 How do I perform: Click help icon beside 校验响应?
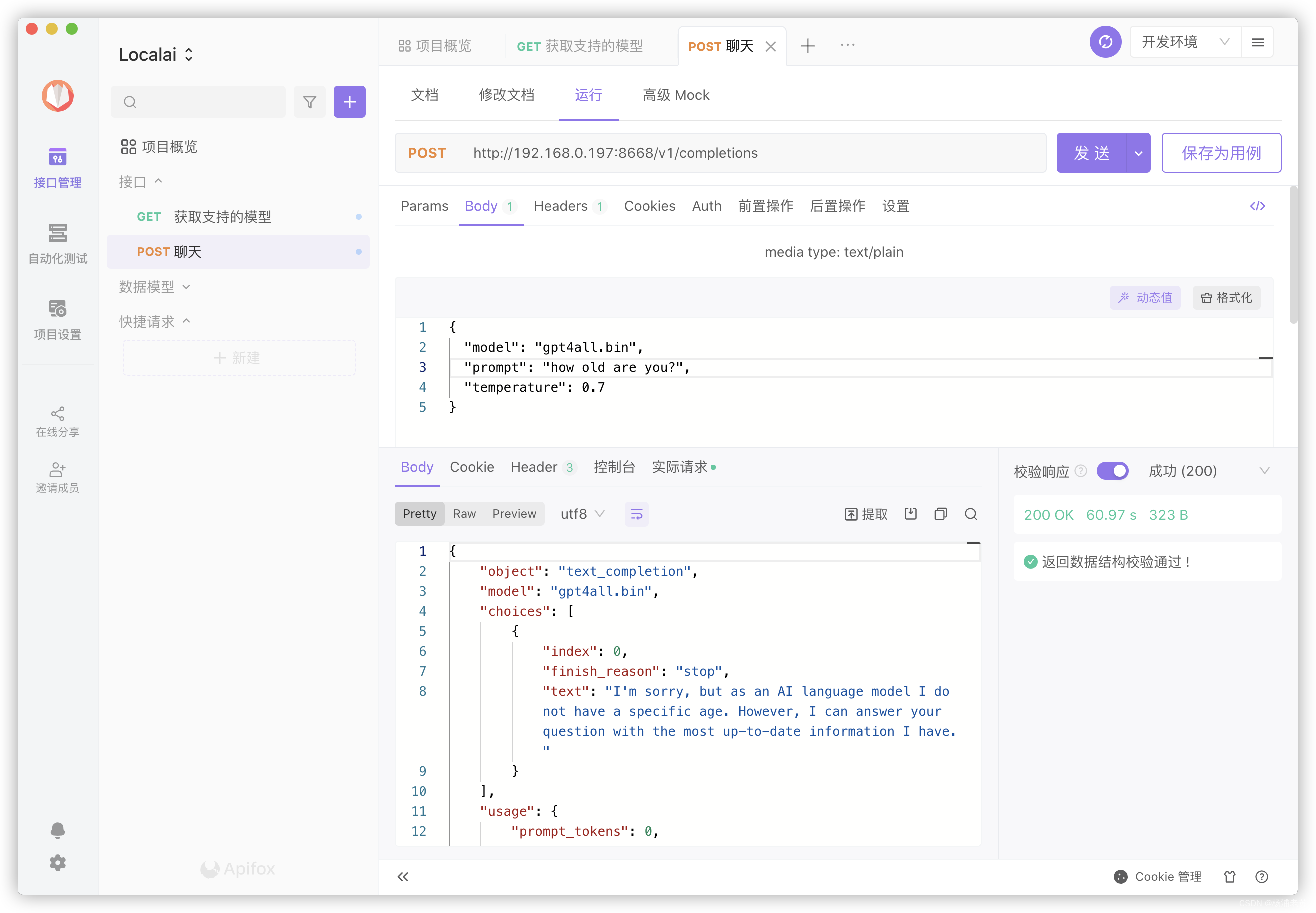click(x=1080, y=471)
